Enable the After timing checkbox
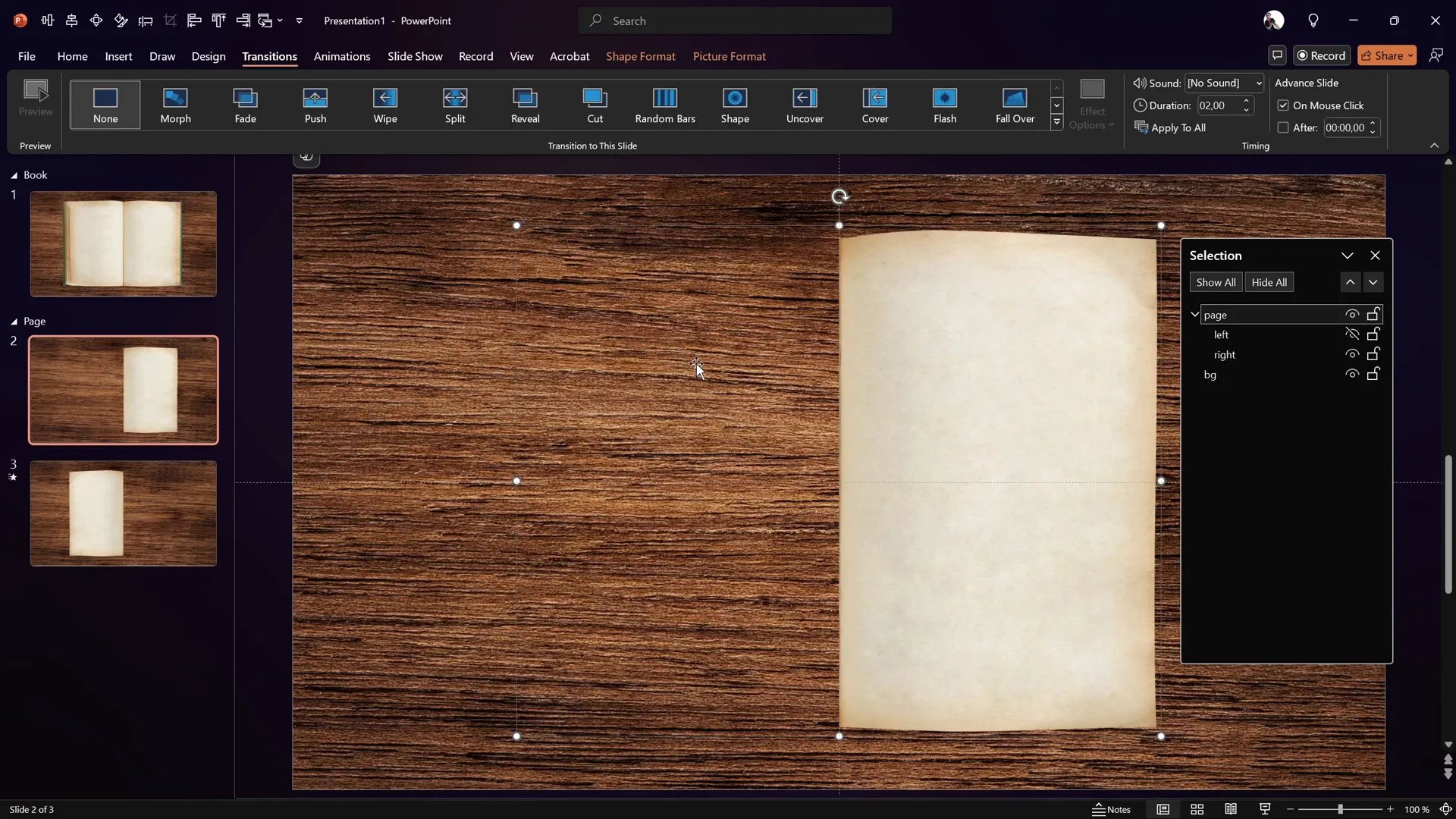The width and height of the screenshot is (1456, 819). click(x=1283, y=127)
